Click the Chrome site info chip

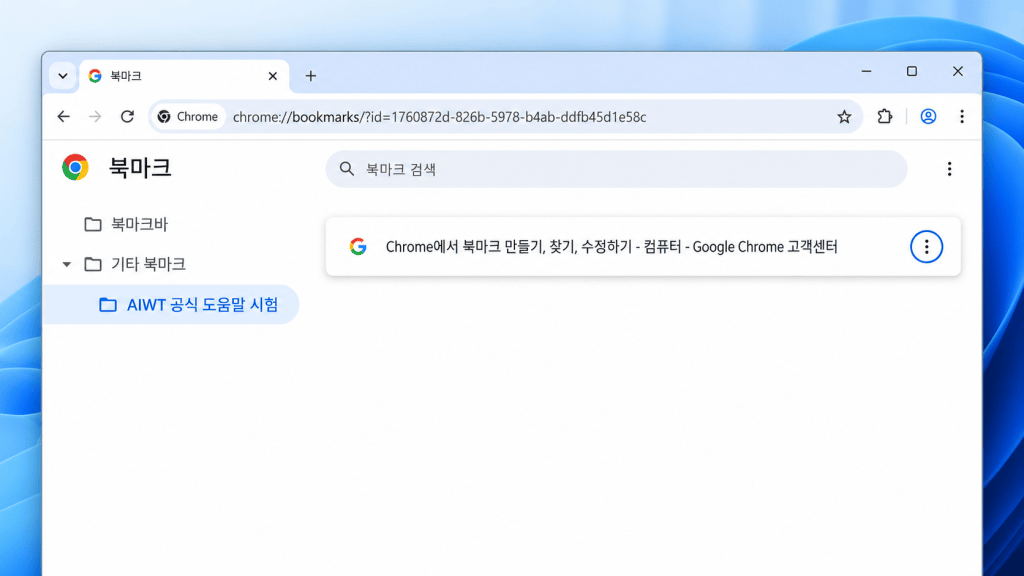point(188,116)
